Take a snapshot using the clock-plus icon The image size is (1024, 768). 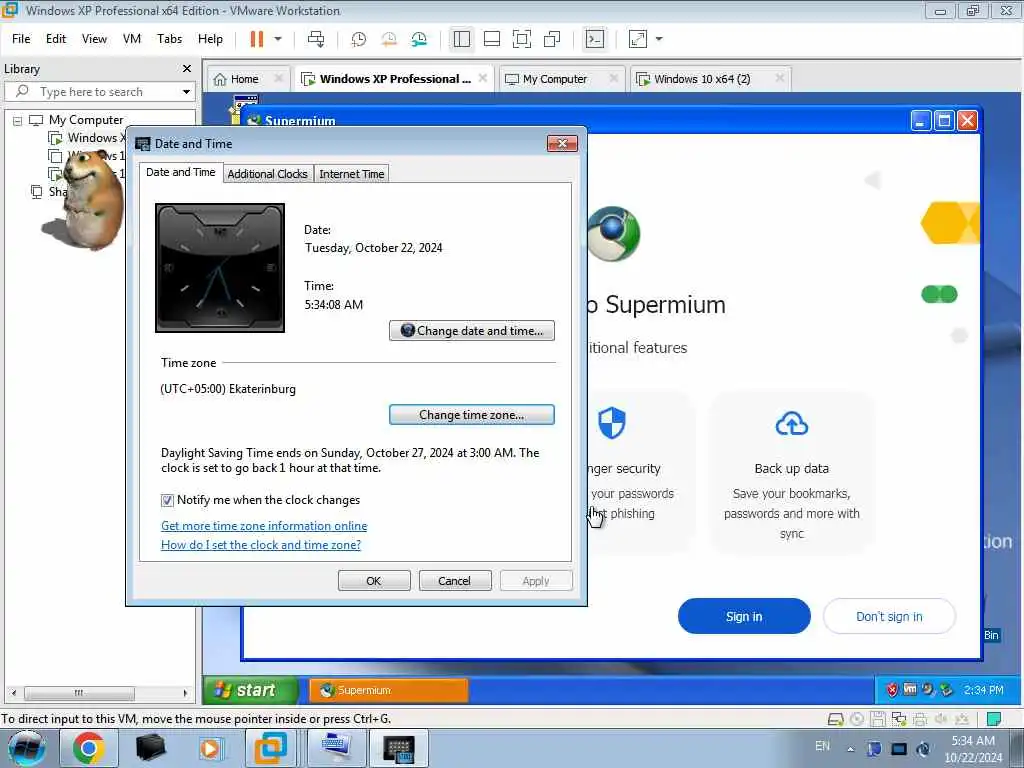[359, 39]
